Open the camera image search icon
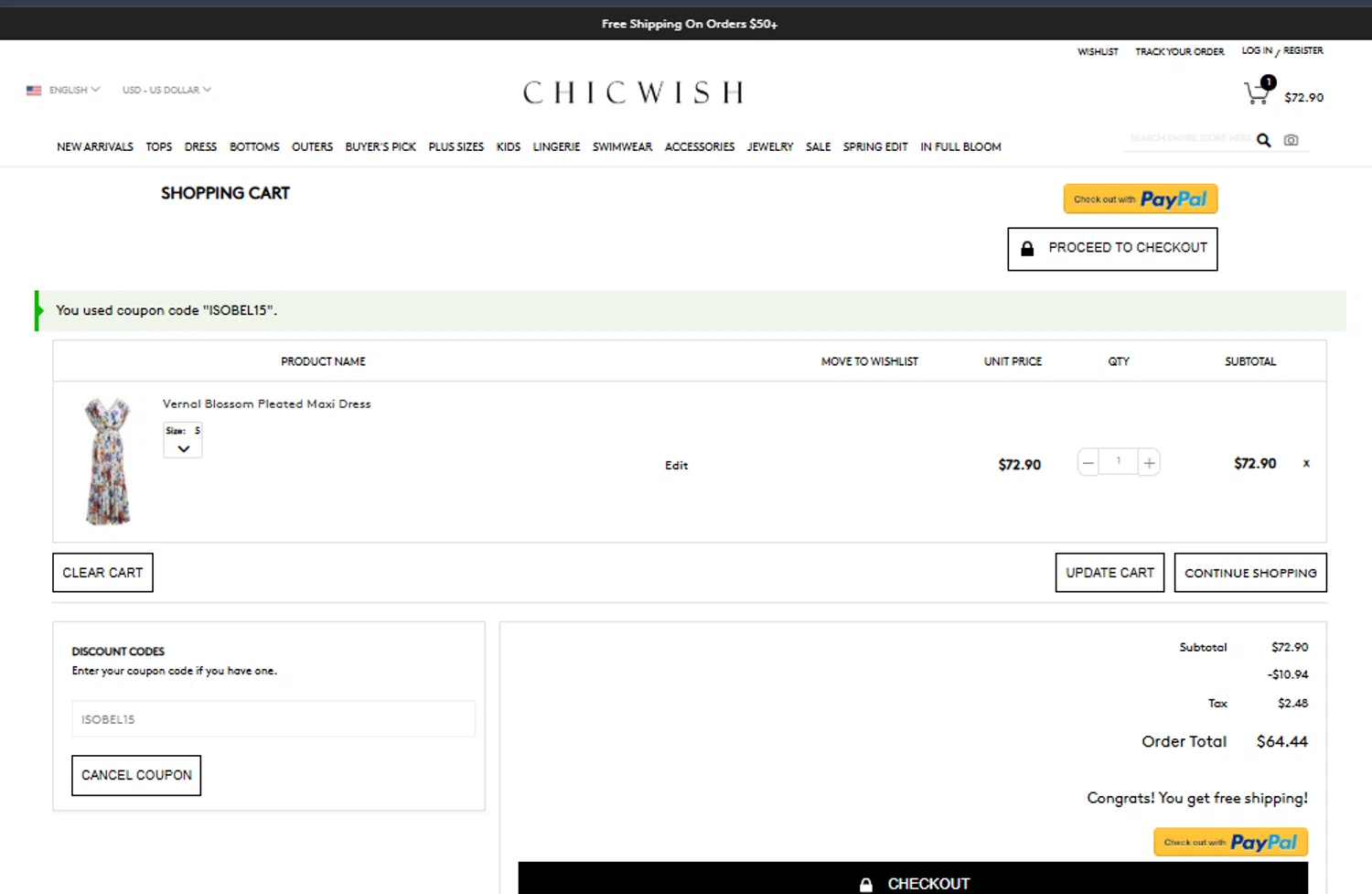Viewport: 1372px width, 894px height. point(1291,140)
